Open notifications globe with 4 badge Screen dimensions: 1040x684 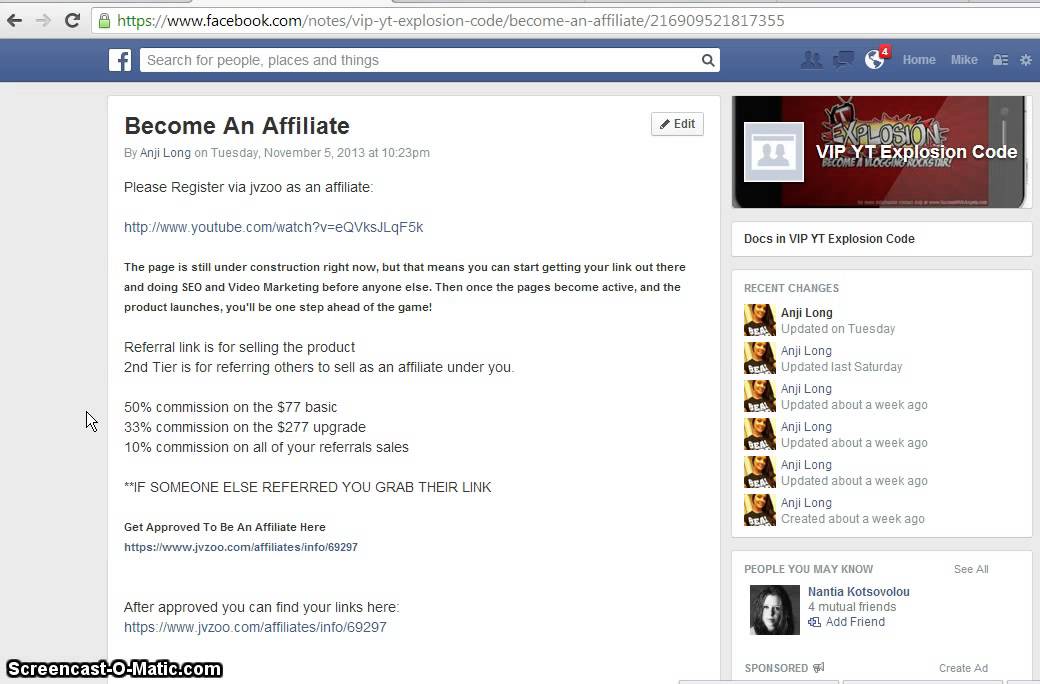(876, 59)
